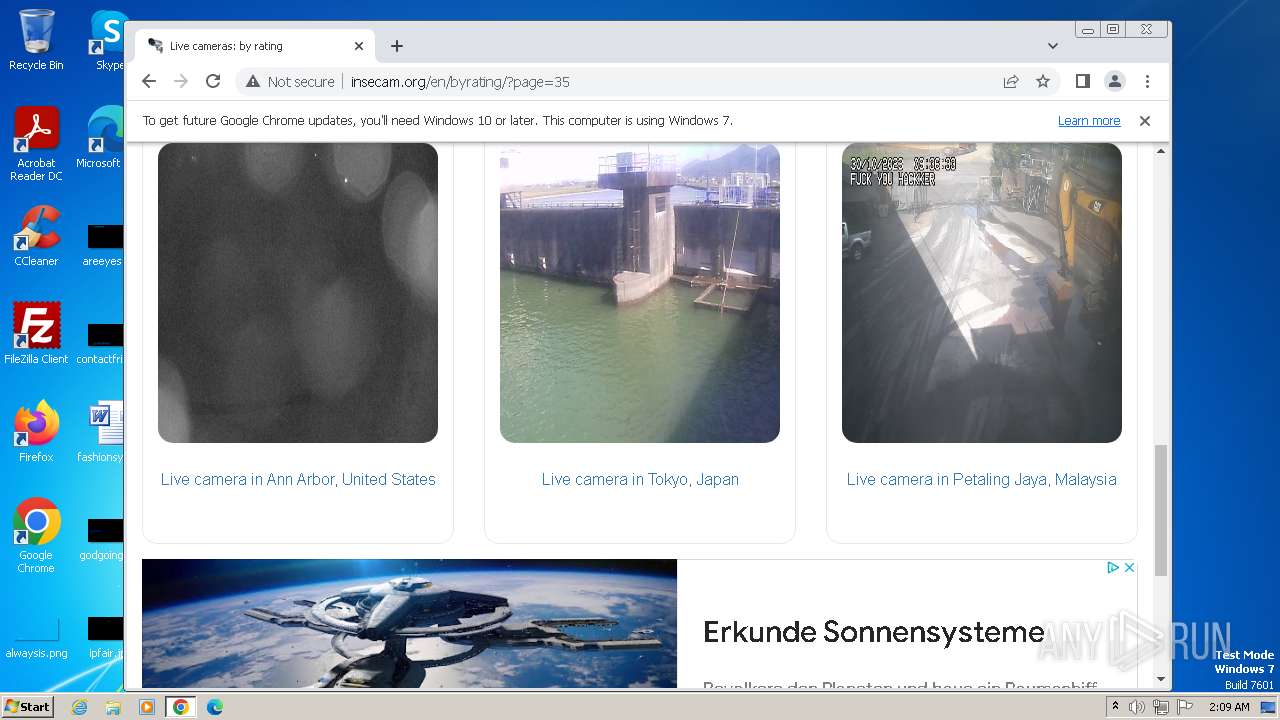Open the Chrome profile avatar

click(x=1114, y=81)
